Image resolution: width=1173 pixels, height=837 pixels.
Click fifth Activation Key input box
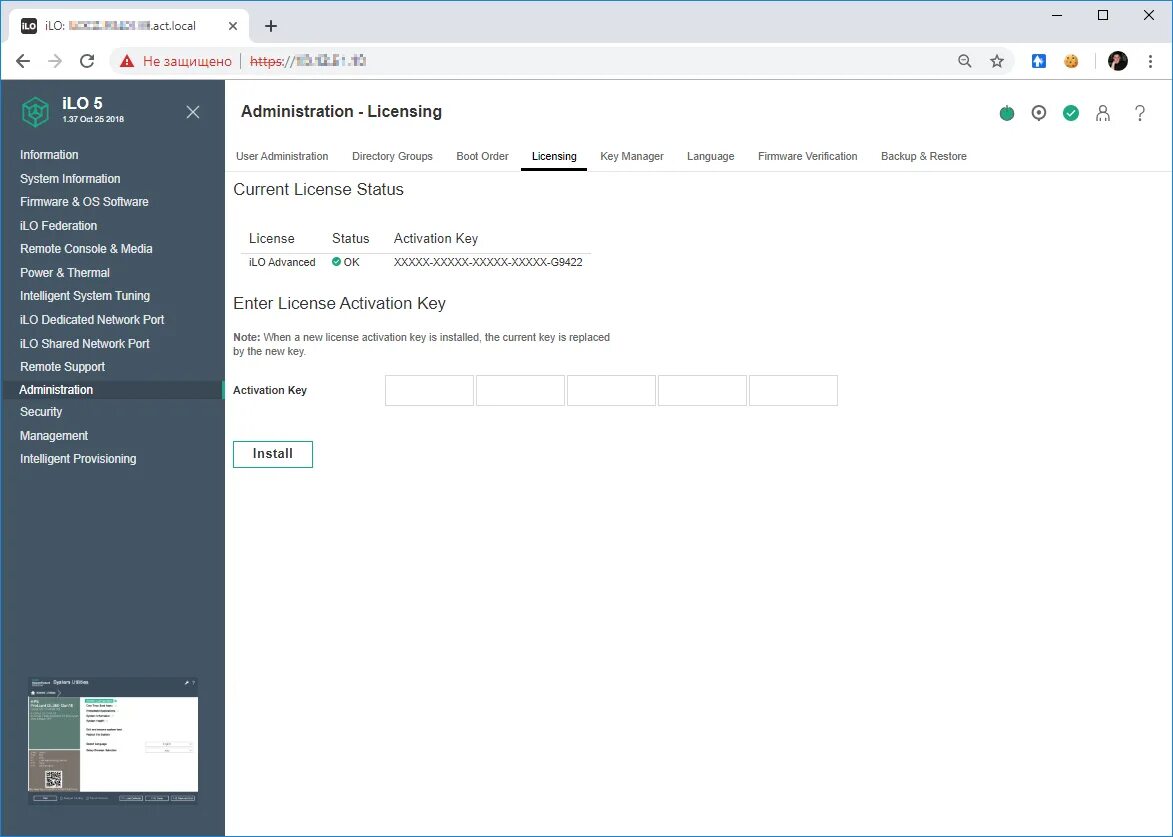pyautogui.click(x=794, y=390)
